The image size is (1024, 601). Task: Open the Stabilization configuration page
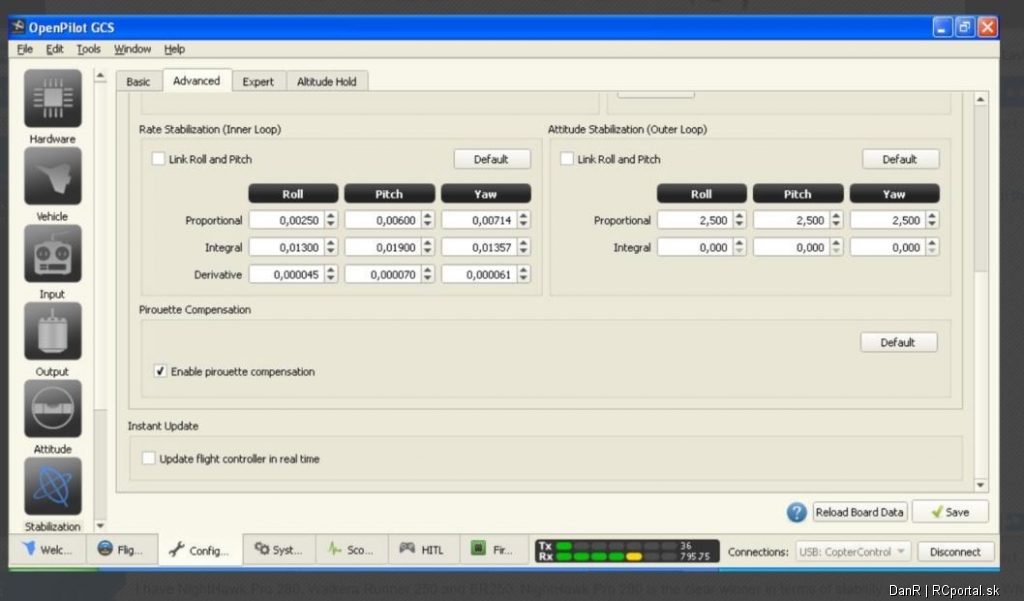click(53, 486)
